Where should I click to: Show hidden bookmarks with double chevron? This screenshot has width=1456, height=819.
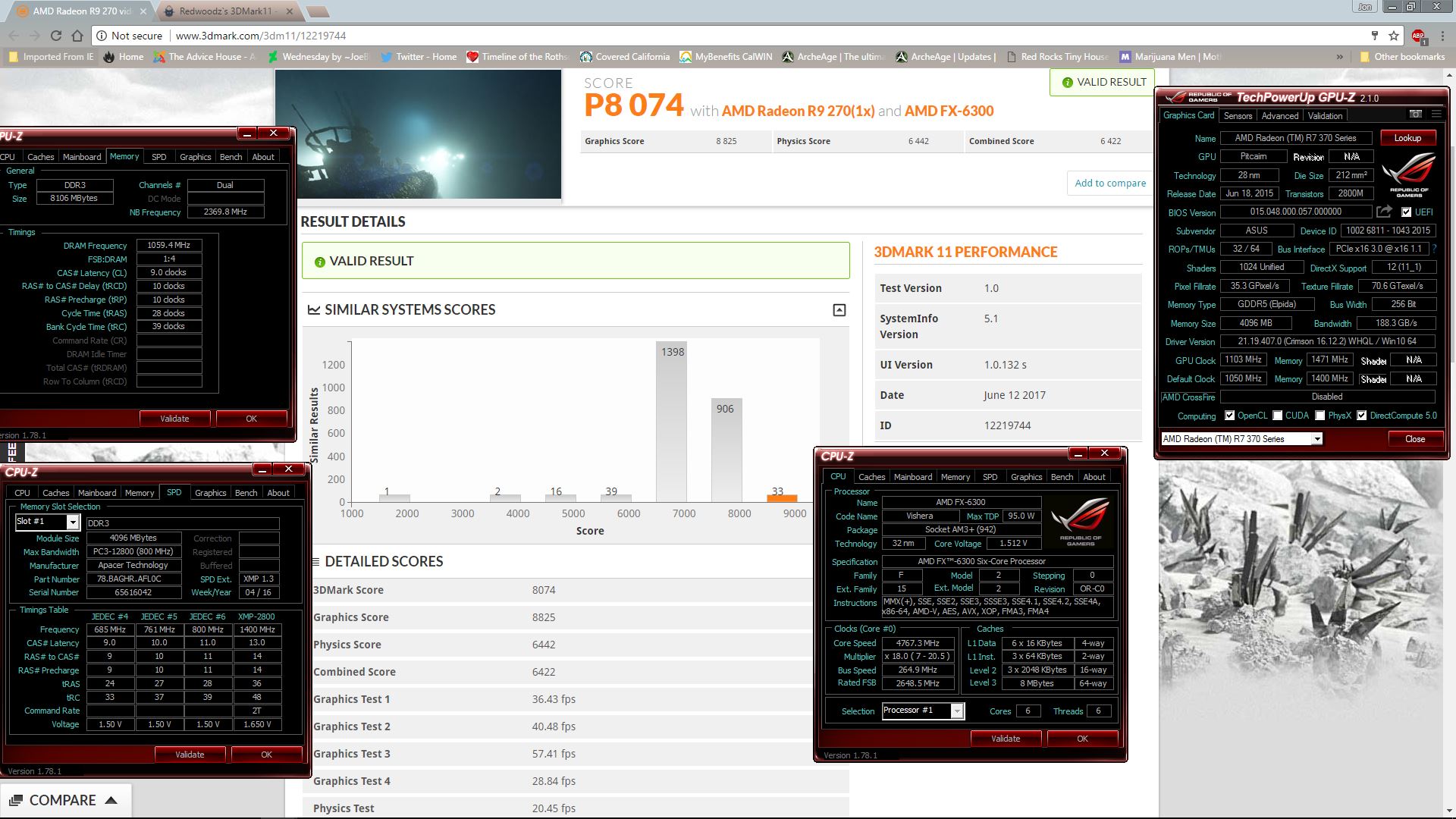[x=1339, y=57]
